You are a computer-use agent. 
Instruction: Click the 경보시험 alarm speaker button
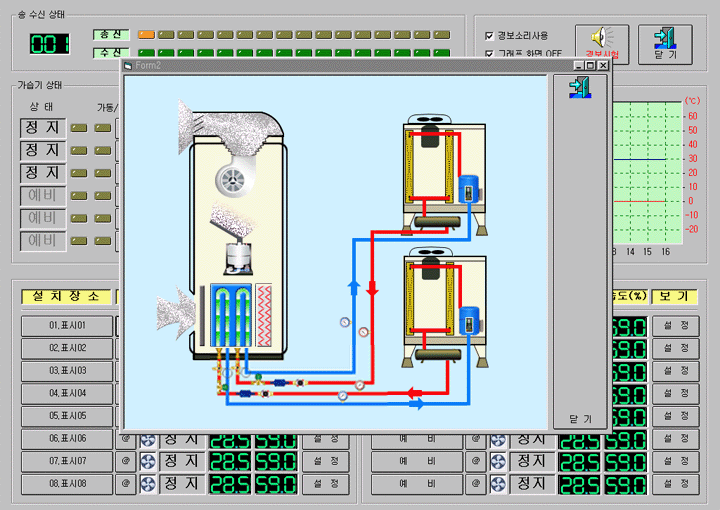pos(602,45)
